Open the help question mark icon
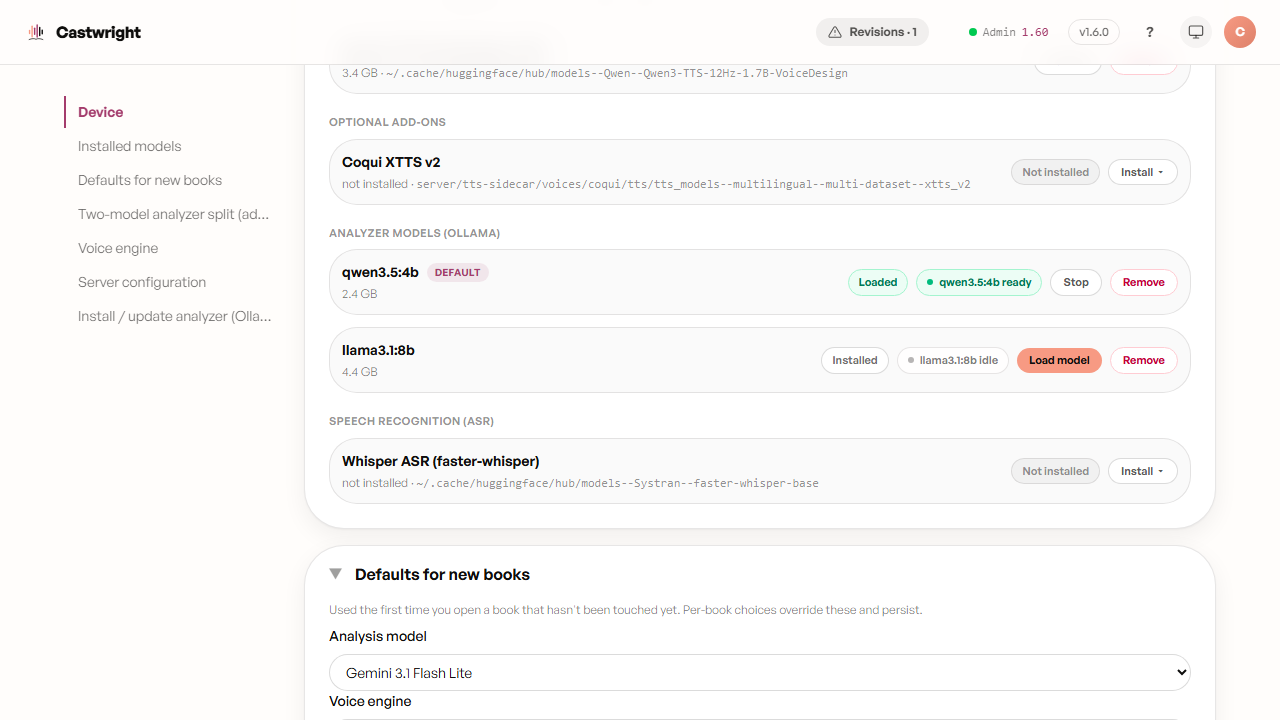The image size is (1280, 720). click(x=1150, y=32)
